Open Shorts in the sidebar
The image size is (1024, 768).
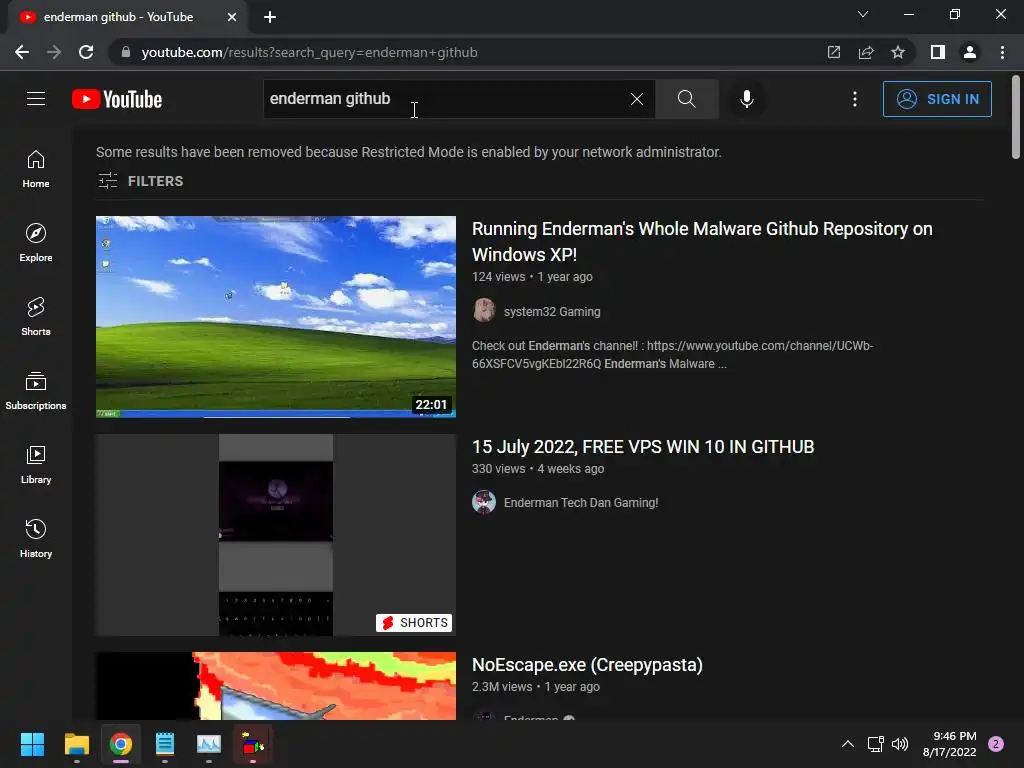[36, 317]
